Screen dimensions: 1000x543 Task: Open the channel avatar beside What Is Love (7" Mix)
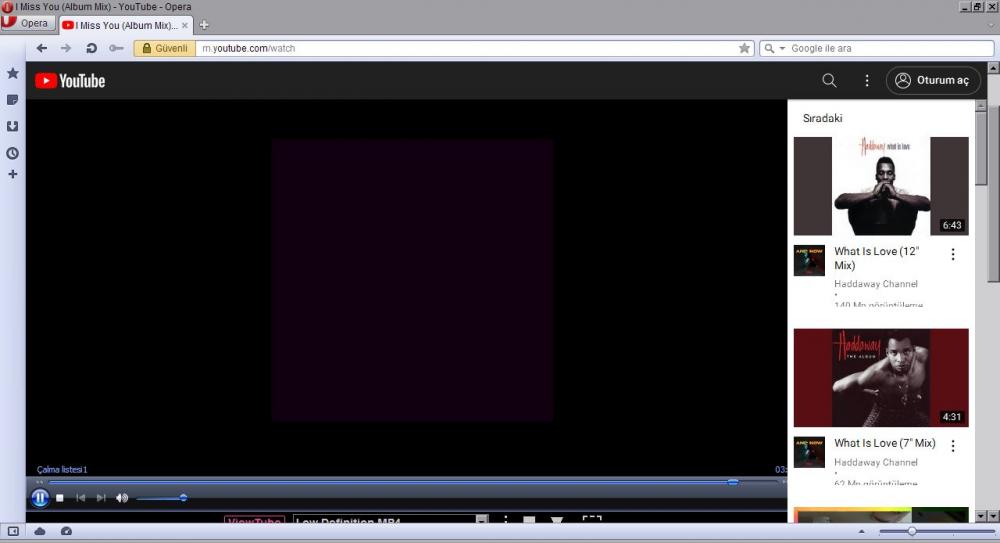point(809,452)
